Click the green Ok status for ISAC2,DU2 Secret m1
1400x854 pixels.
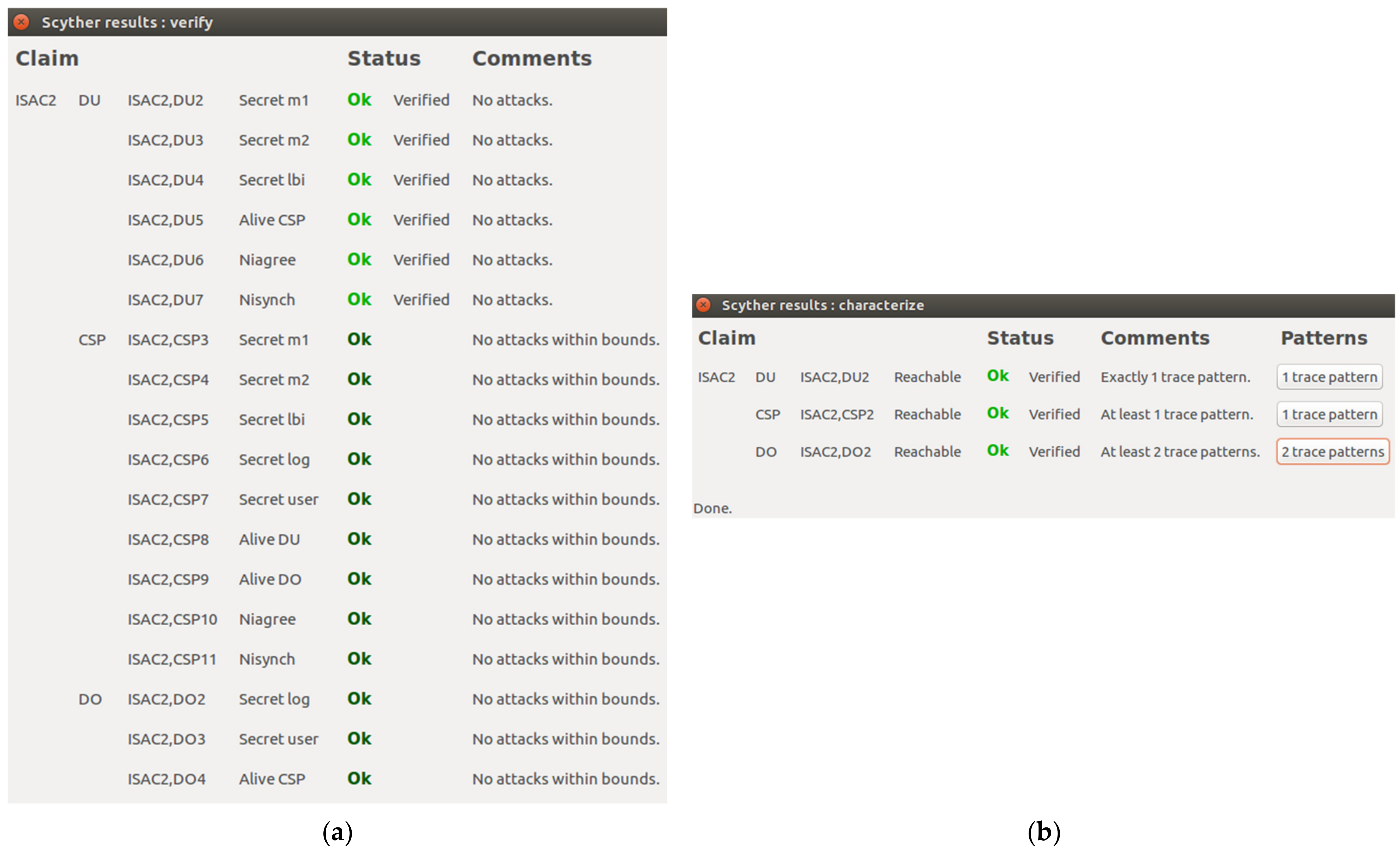359,100
